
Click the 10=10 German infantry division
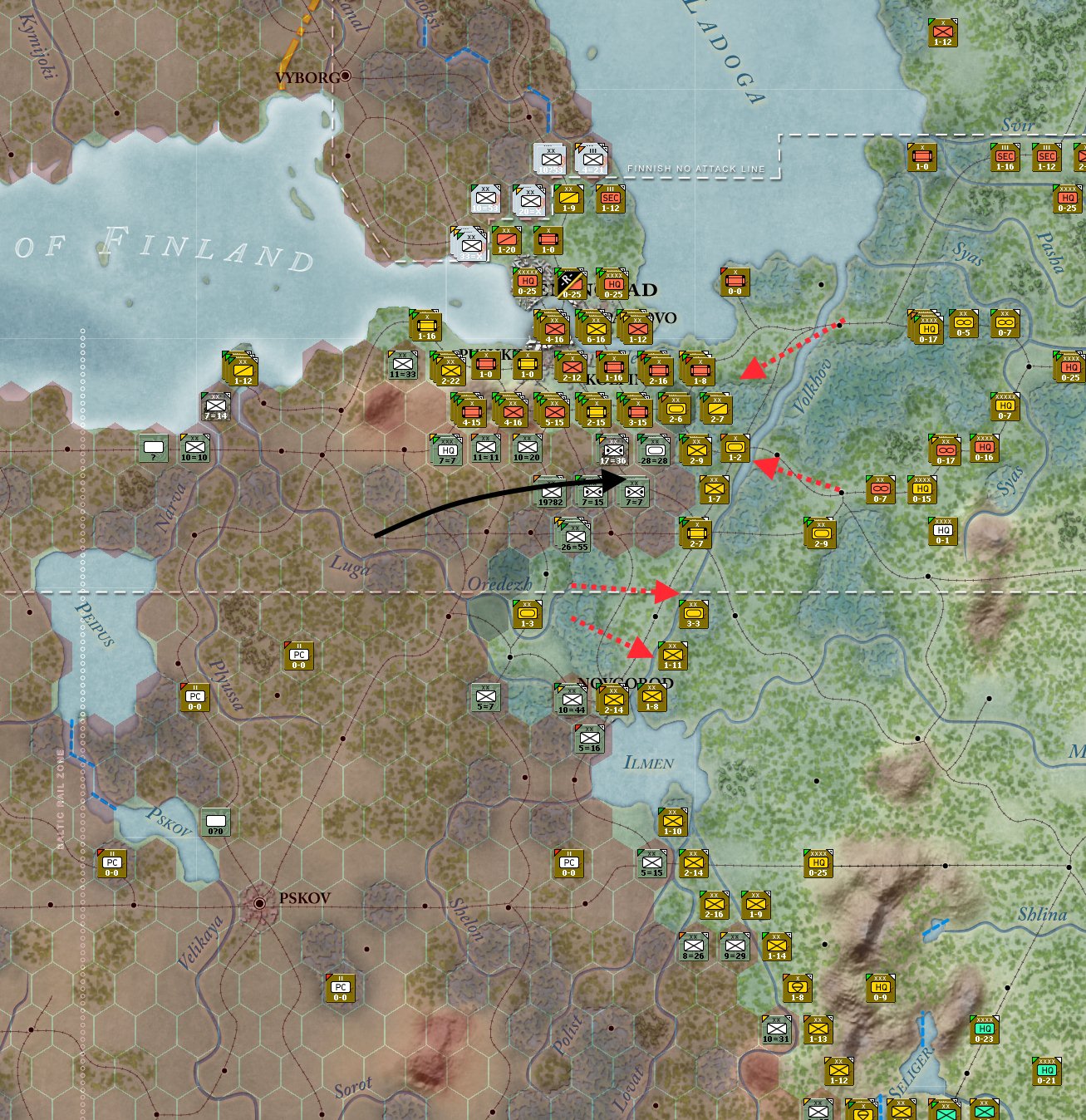coord(194,448)
